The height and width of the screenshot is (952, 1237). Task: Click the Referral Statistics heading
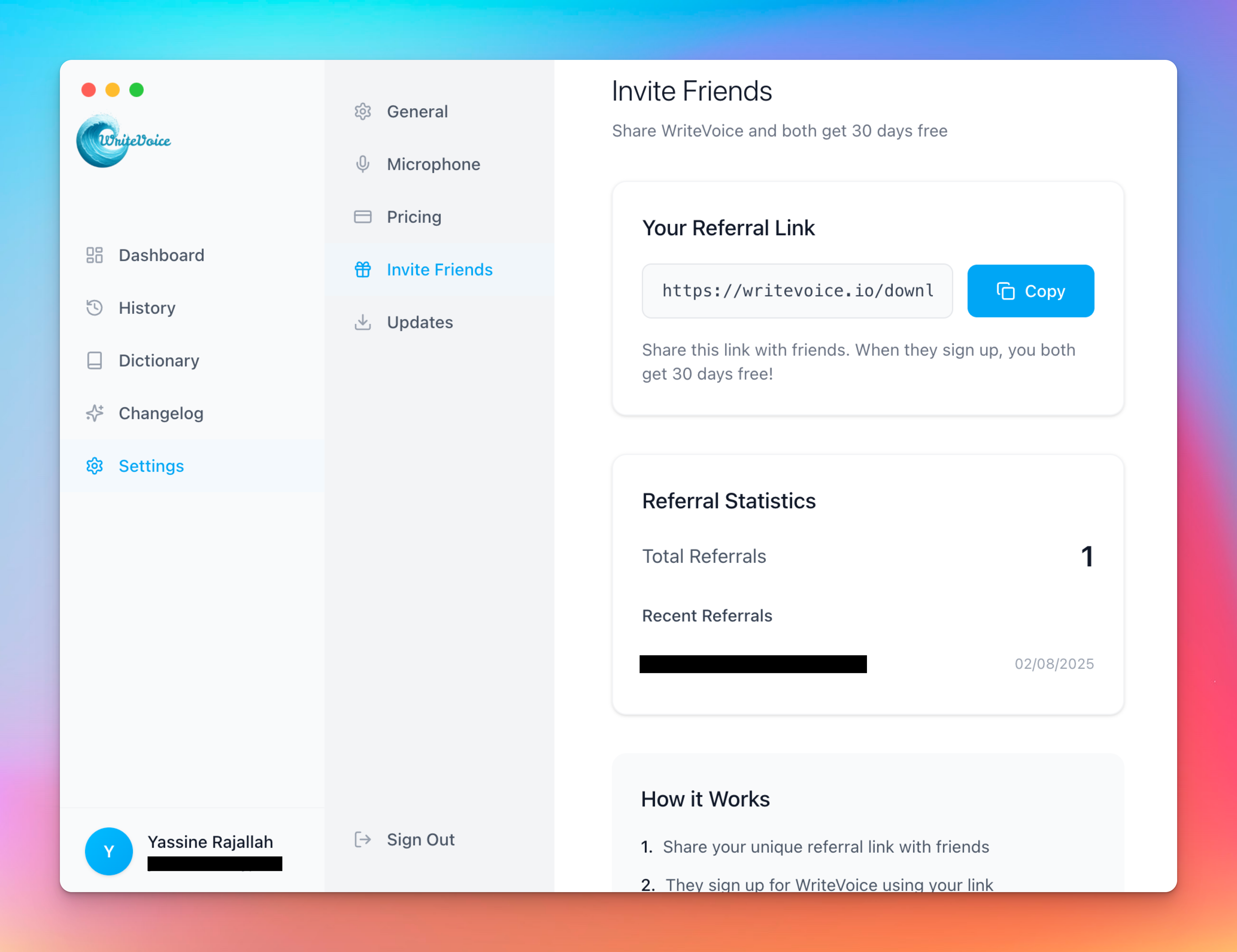(729, 501)
